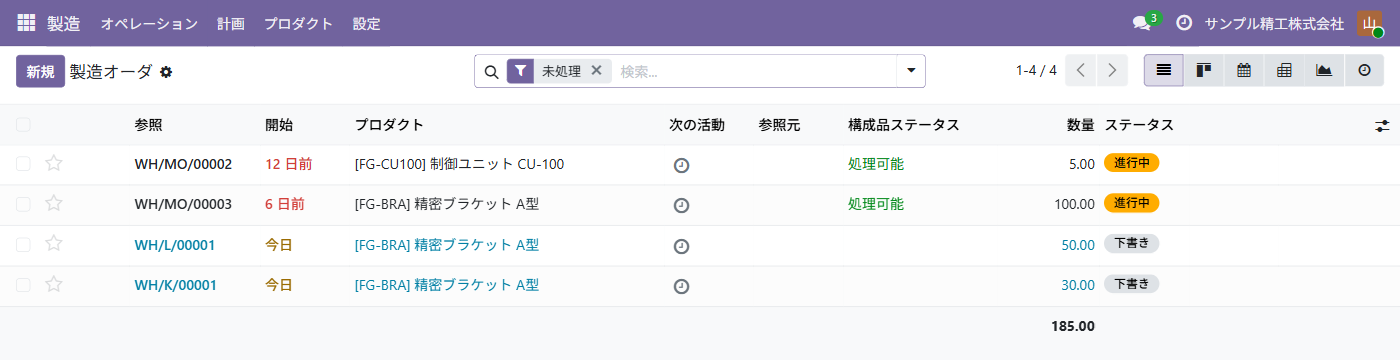1400x360 pixels.
Task: Remove the 未処理 filter chip
Action: pos(596,70)
